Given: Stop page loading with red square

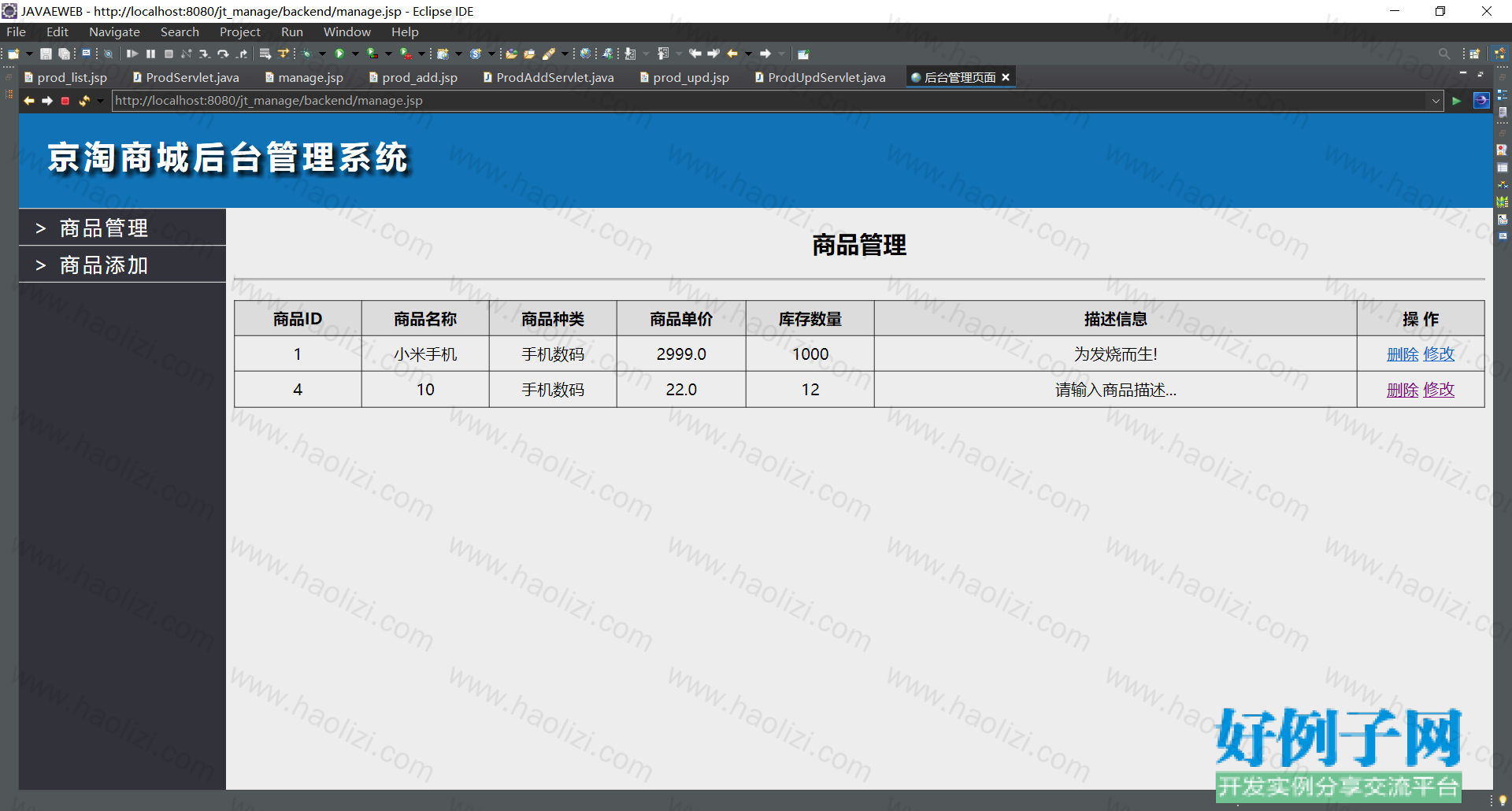Looking at the screenshot, I should point(65,101).
